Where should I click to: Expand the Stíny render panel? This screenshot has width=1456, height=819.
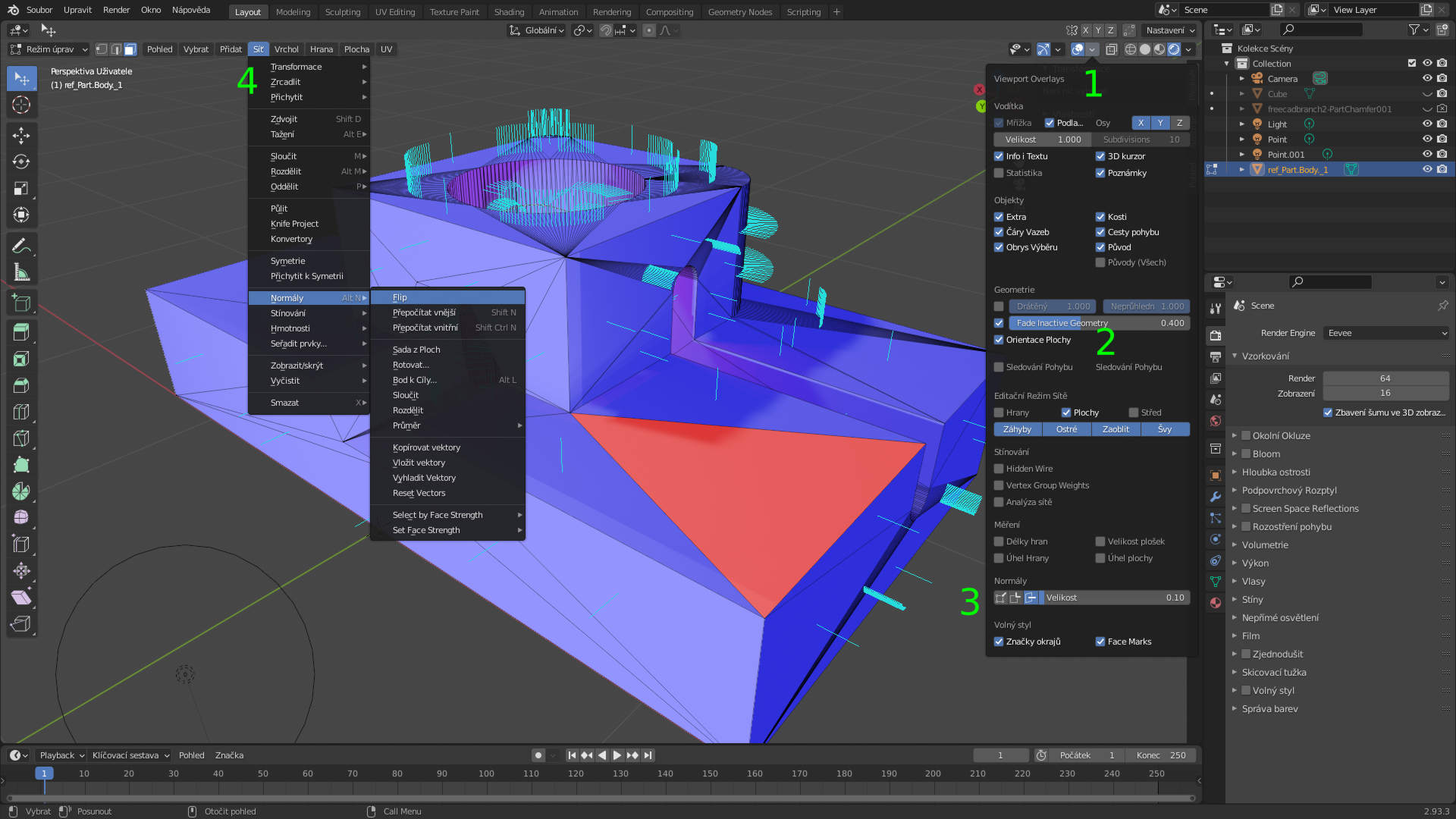(1235, 599)
